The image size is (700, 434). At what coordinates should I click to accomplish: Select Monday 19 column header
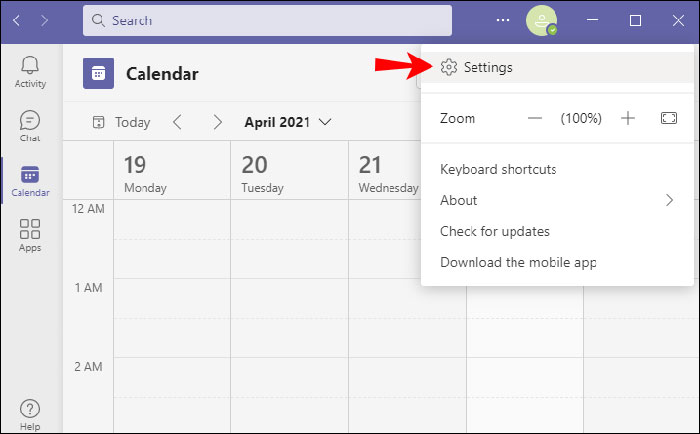point(172,171)
